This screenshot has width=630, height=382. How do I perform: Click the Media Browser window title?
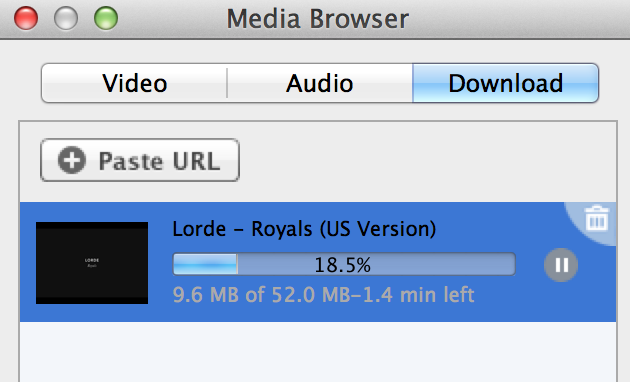pyautogui.click(x=317, y=18)
